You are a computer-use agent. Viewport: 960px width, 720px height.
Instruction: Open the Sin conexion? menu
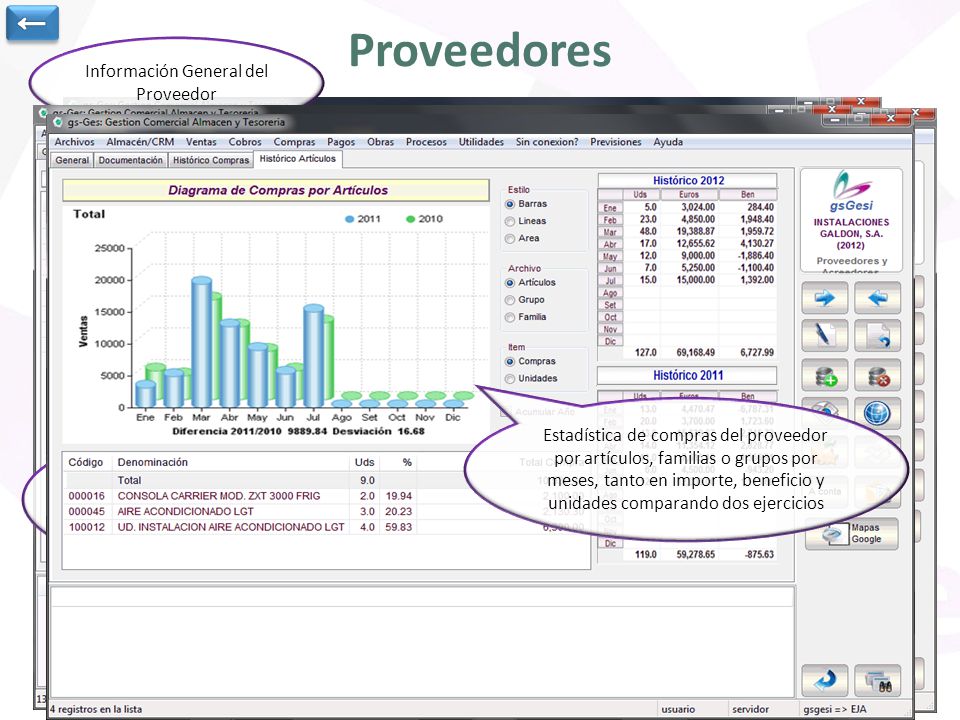coord(547,142)
